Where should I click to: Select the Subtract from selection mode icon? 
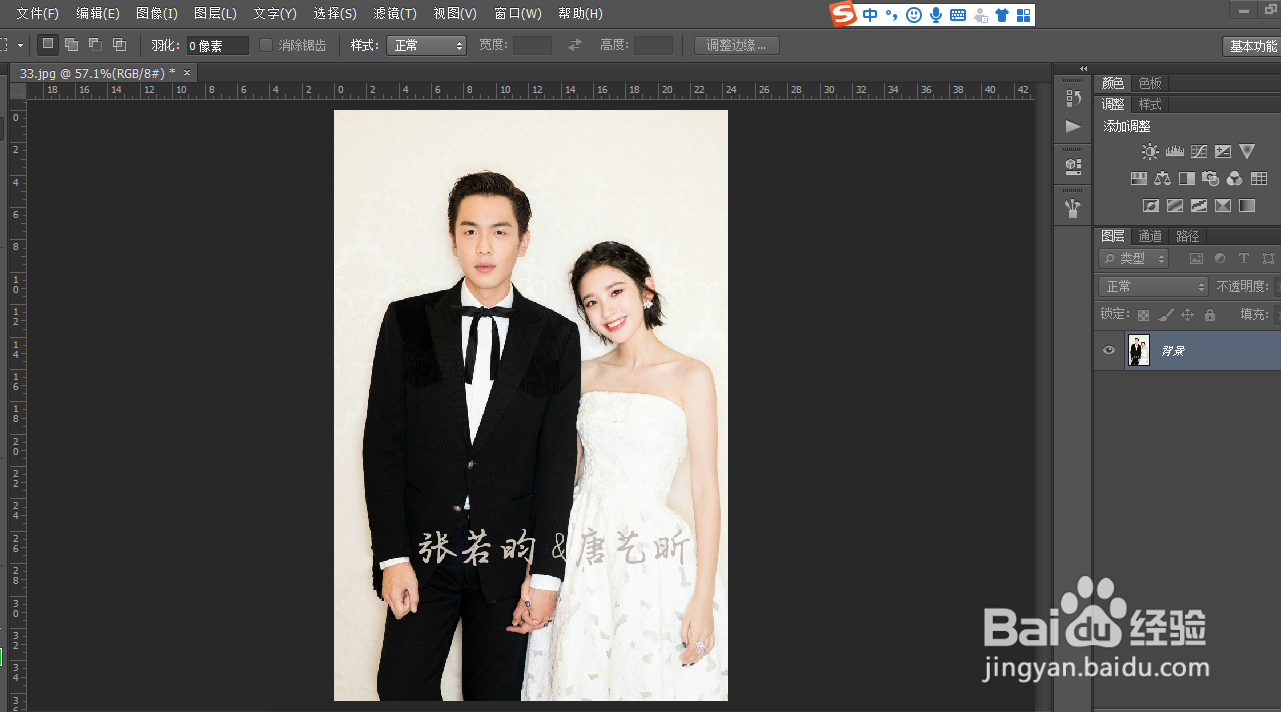click(96, 45)
